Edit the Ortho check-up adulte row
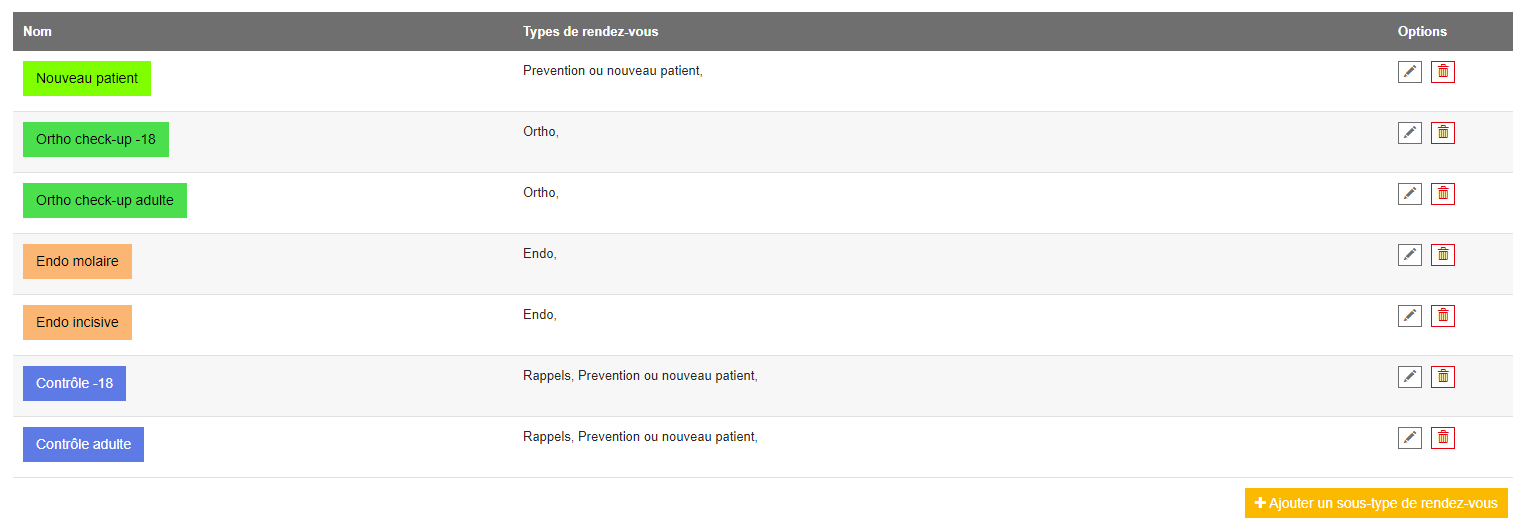The height and width of the screenshot is (525, 1530). pos(1409,194)
